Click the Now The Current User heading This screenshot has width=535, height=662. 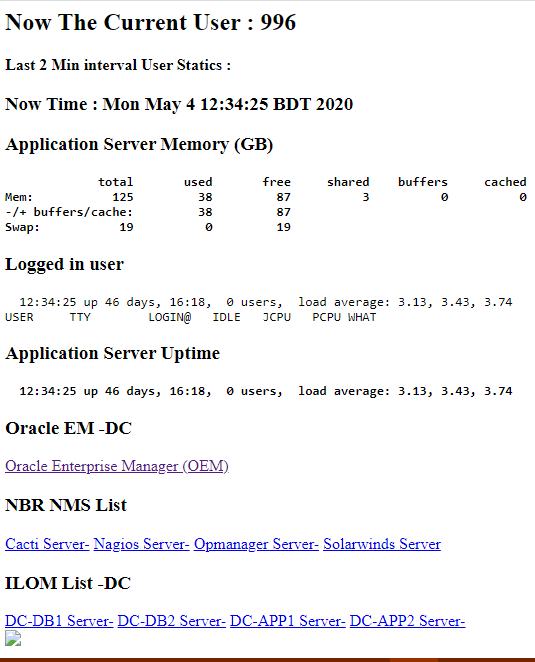pyautogui.click(x=150, y=22)
